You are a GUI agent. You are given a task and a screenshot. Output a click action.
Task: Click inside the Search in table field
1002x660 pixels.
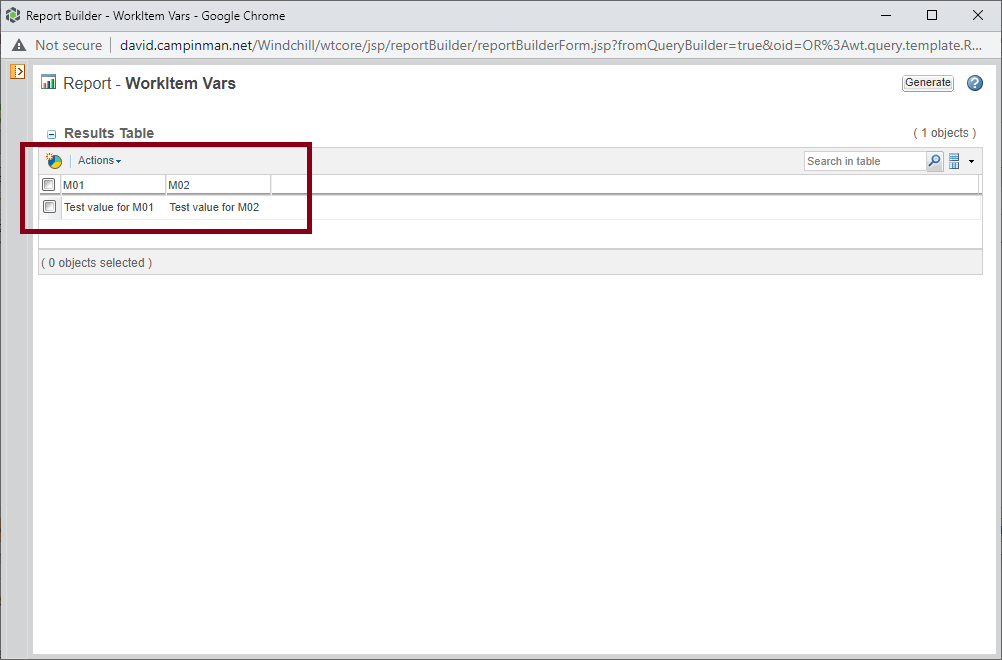(863, 160)
